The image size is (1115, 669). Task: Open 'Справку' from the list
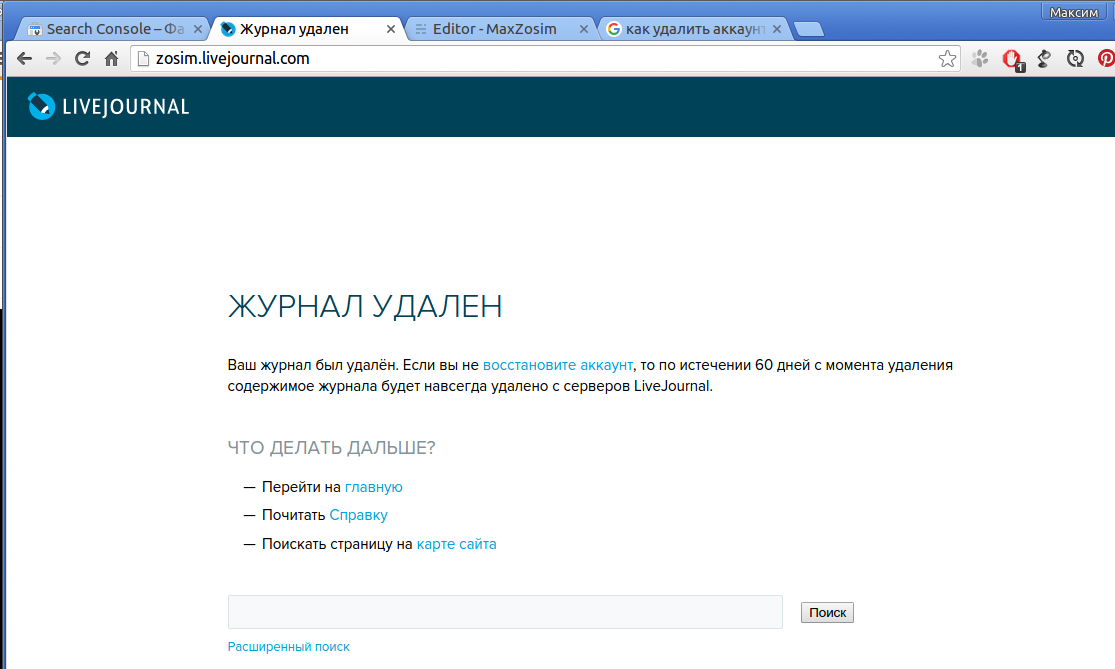[x=358, y=514]
